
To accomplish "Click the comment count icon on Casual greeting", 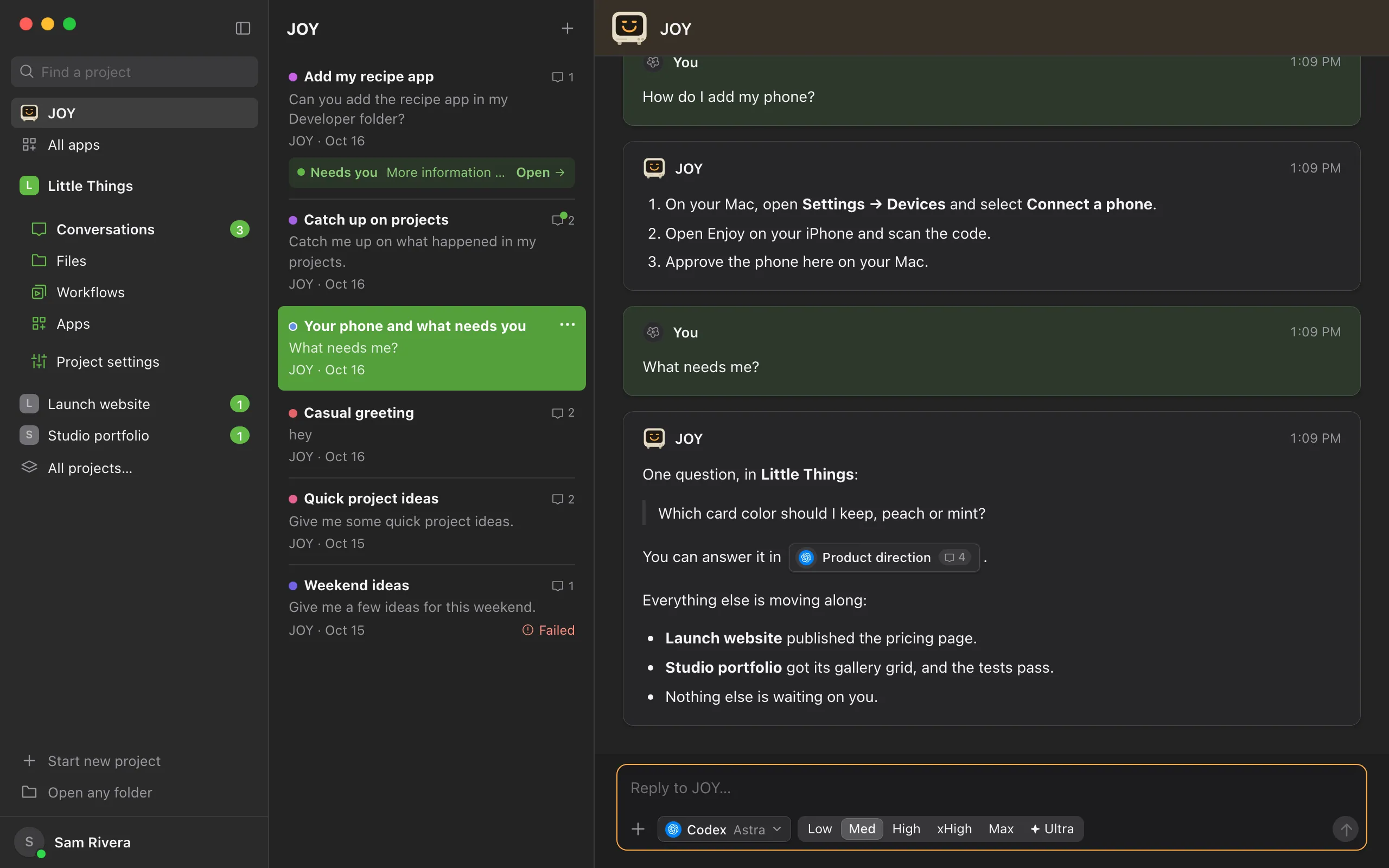I will coord(557,413).
